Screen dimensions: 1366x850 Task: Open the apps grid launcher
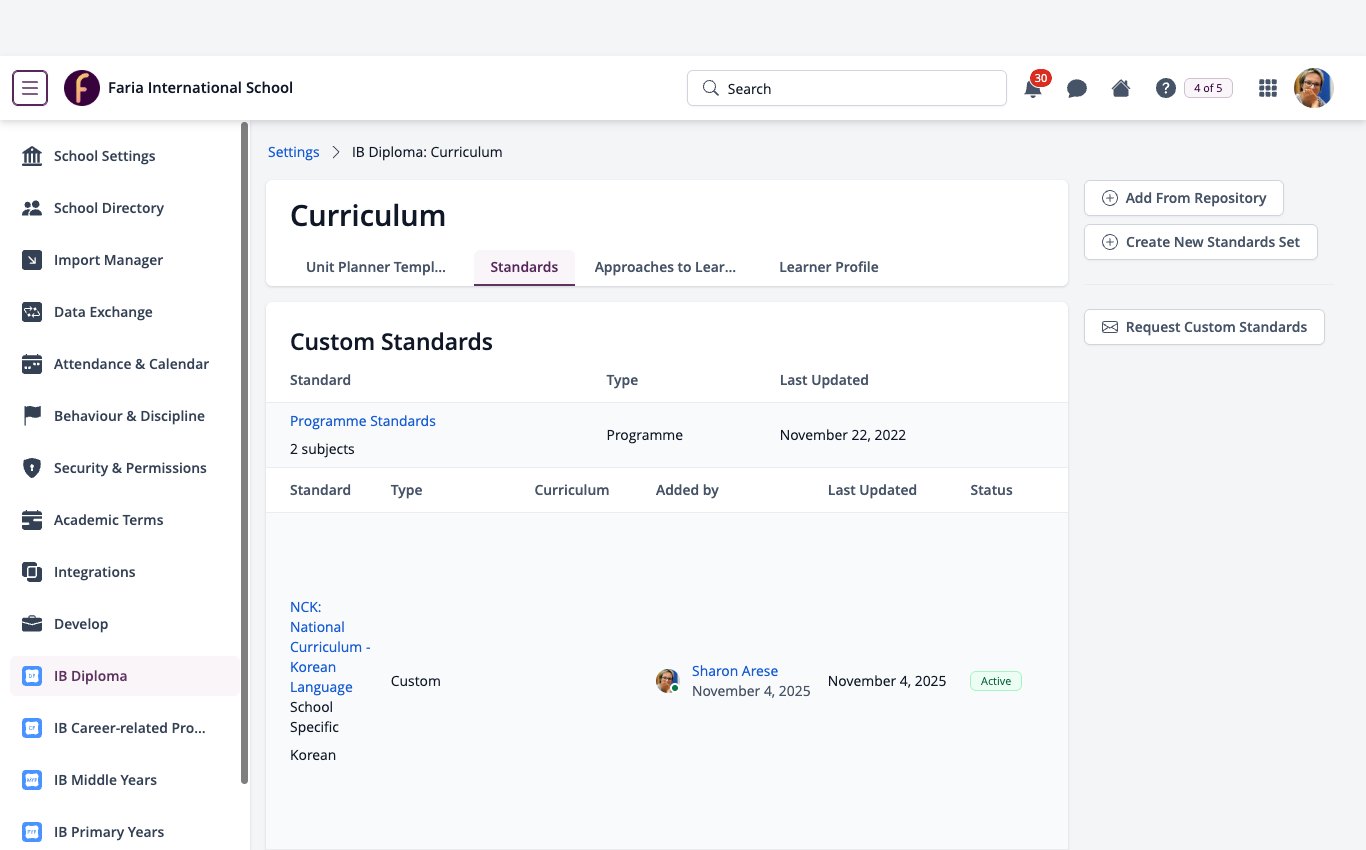[x=1268, y=88]
